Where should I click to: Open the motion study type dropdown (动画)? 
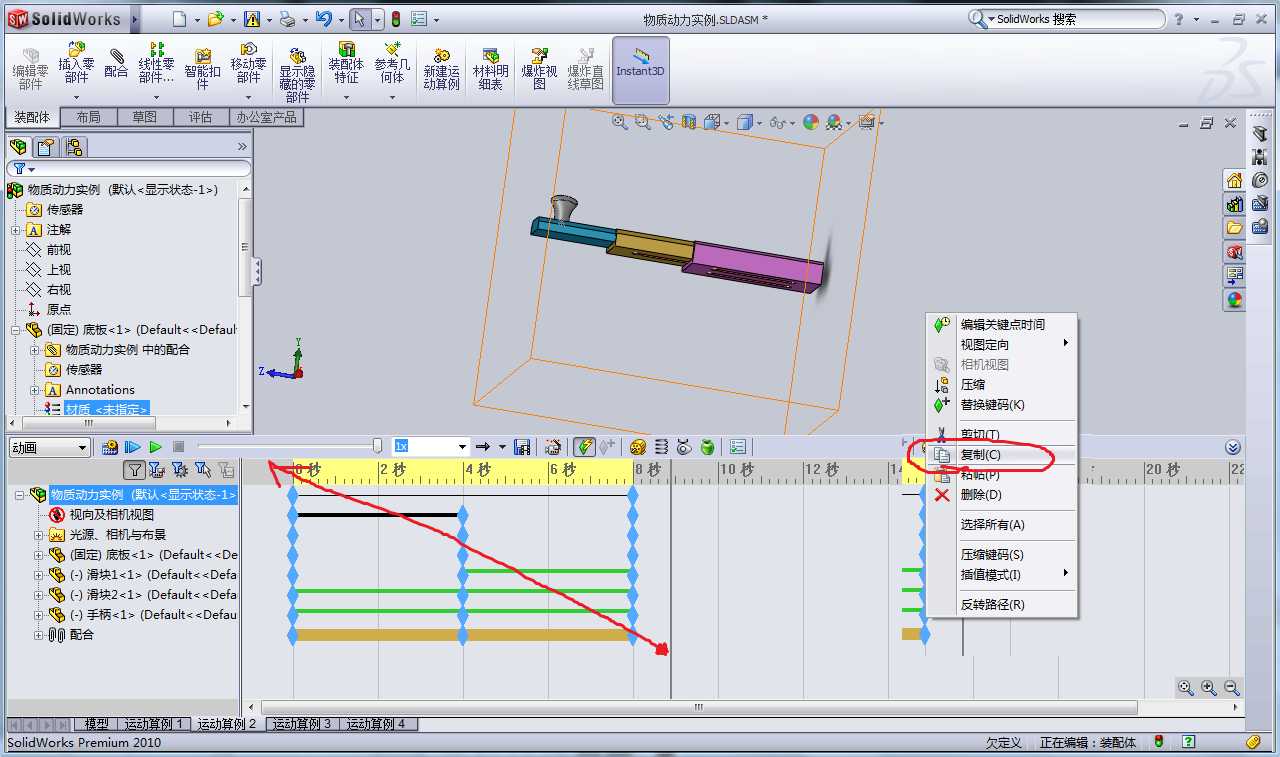pos(49,447)
